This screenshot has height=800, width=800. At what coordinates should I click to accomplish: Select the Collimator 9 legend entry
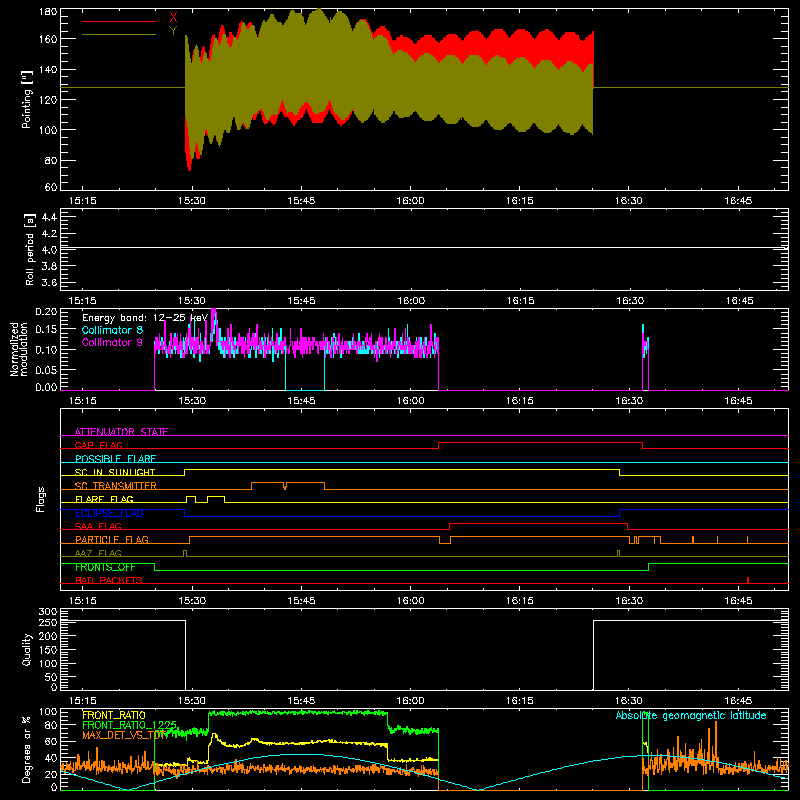112,342
